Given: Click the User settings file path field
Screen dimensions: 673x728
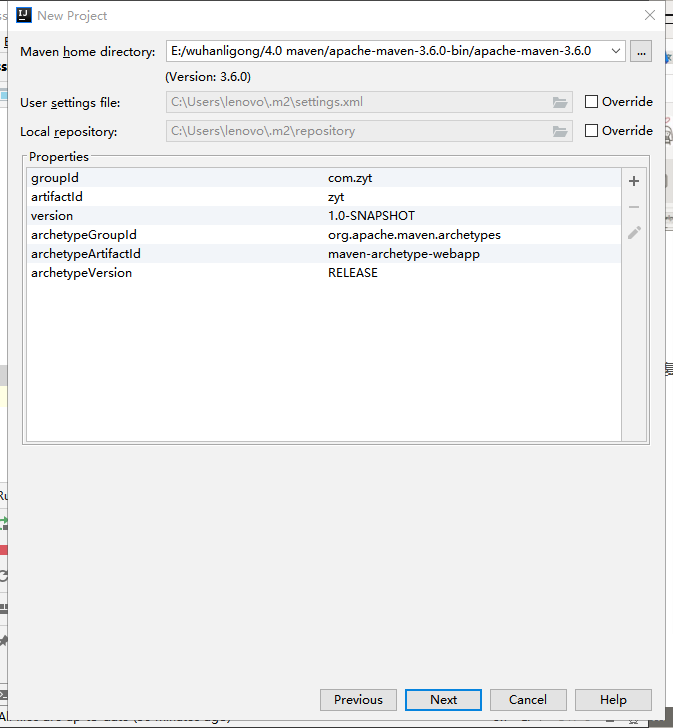Looking at the screenshot, I should (x=369, y=102).
